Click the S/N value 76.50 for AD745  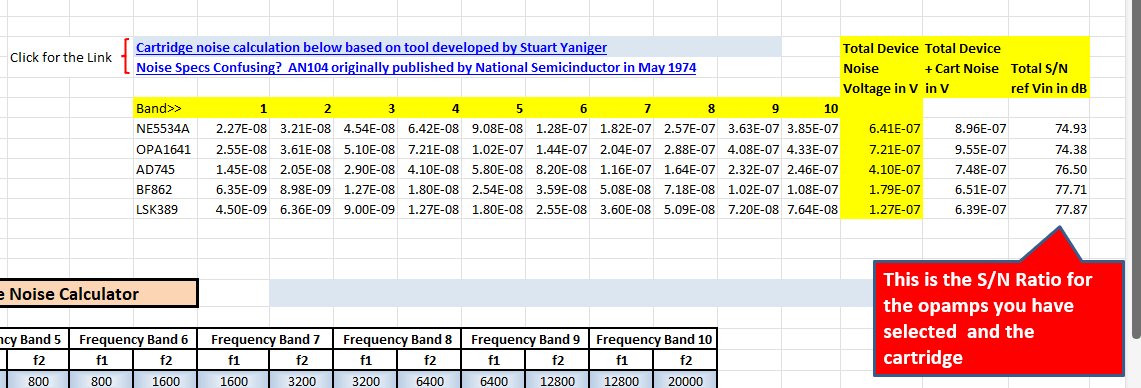(x=1048, y=170)
